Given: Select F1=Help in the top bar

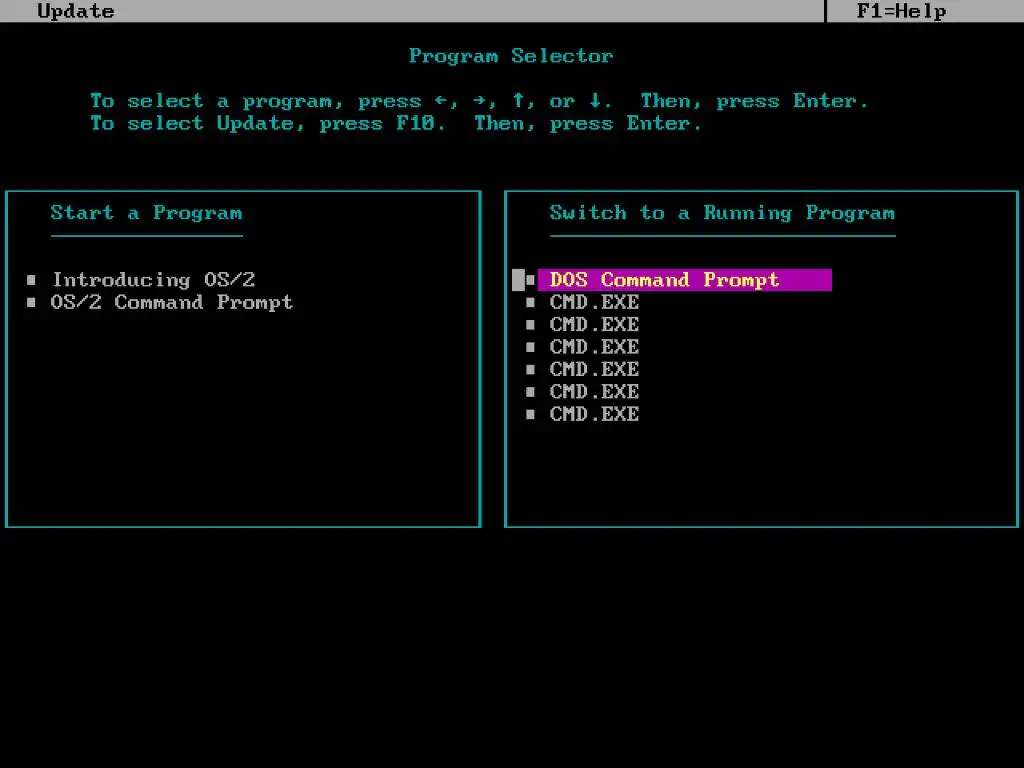Looking at the screenshot, I should pos(901,11).
